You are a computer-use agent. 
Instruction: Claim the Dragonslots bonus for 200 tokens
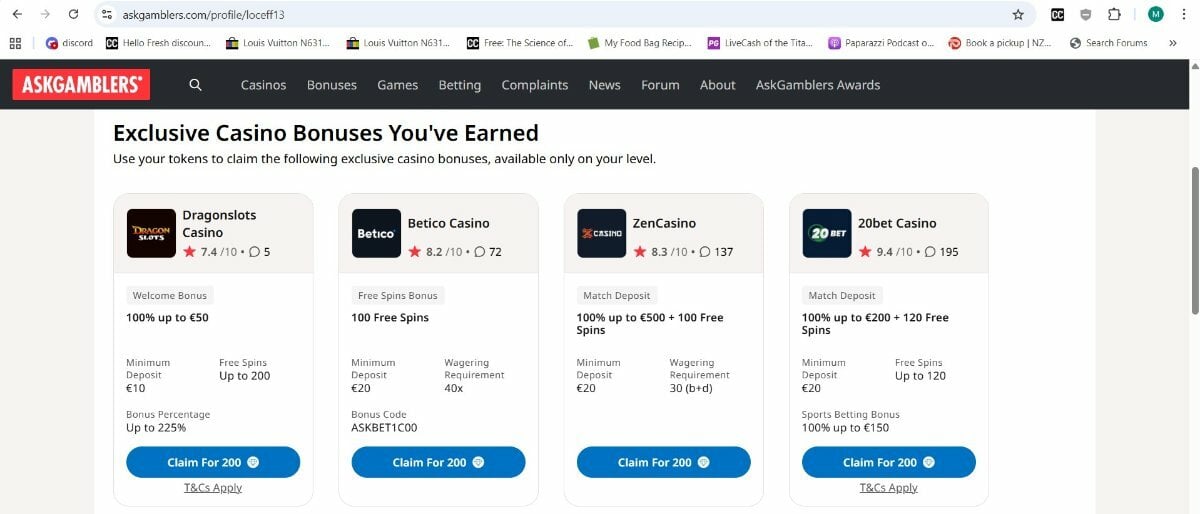coord(213,462)
